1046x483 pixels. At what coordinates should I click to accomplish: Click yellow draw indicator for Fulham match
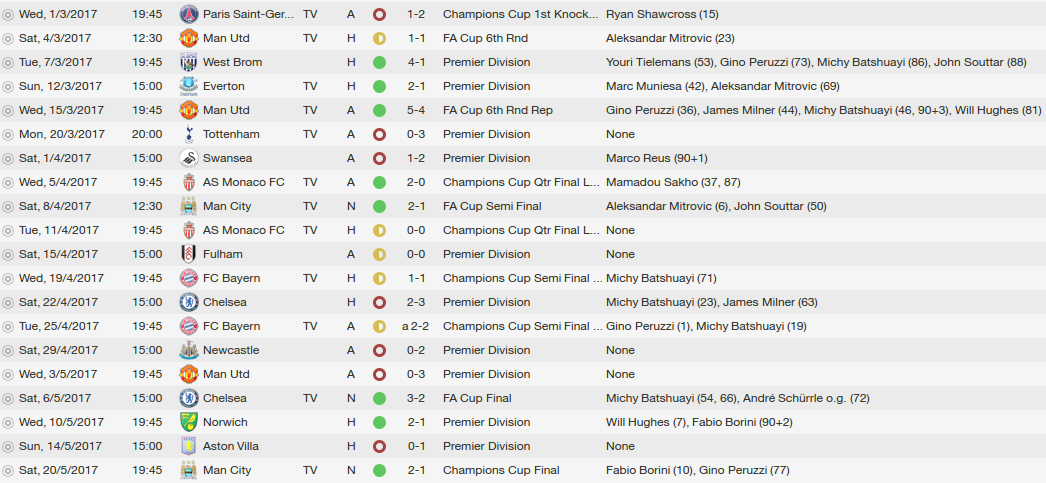(x=380, y=254)
